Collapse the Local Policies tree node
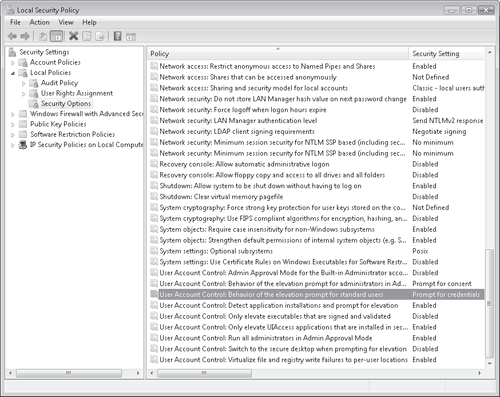The width and height of the screenshot is (500, 397). click(x=13, y=73)
